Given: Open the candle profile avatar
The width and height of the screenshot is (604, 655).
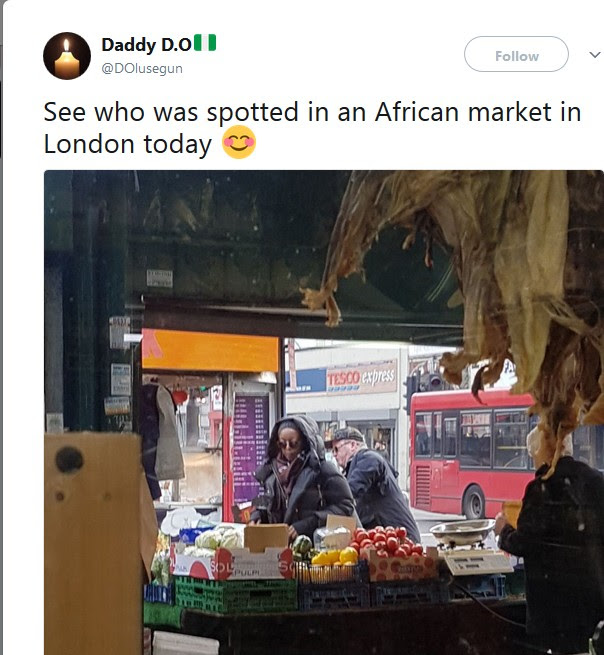Looking at the screenshot, I should [67, 56].
